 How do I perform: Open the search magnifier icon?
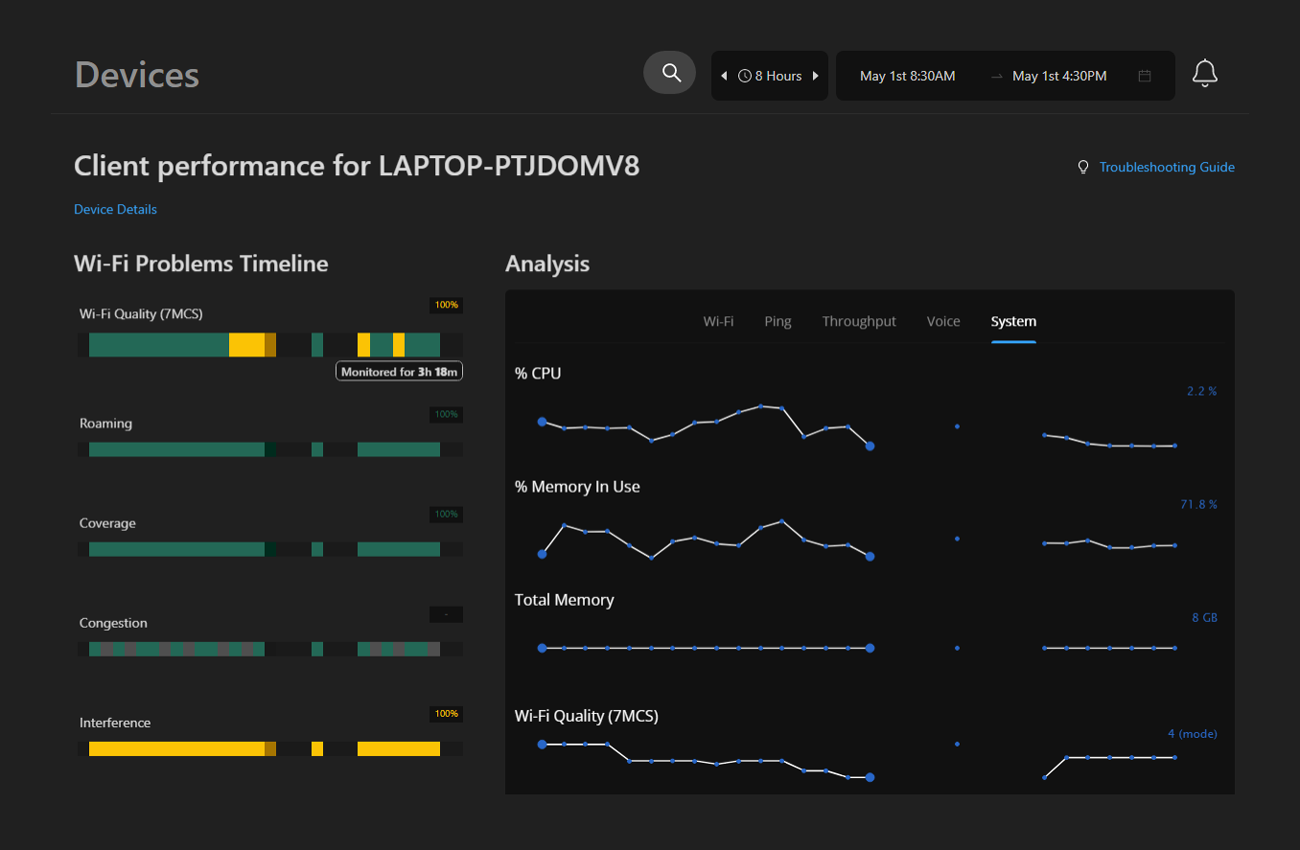669,72
